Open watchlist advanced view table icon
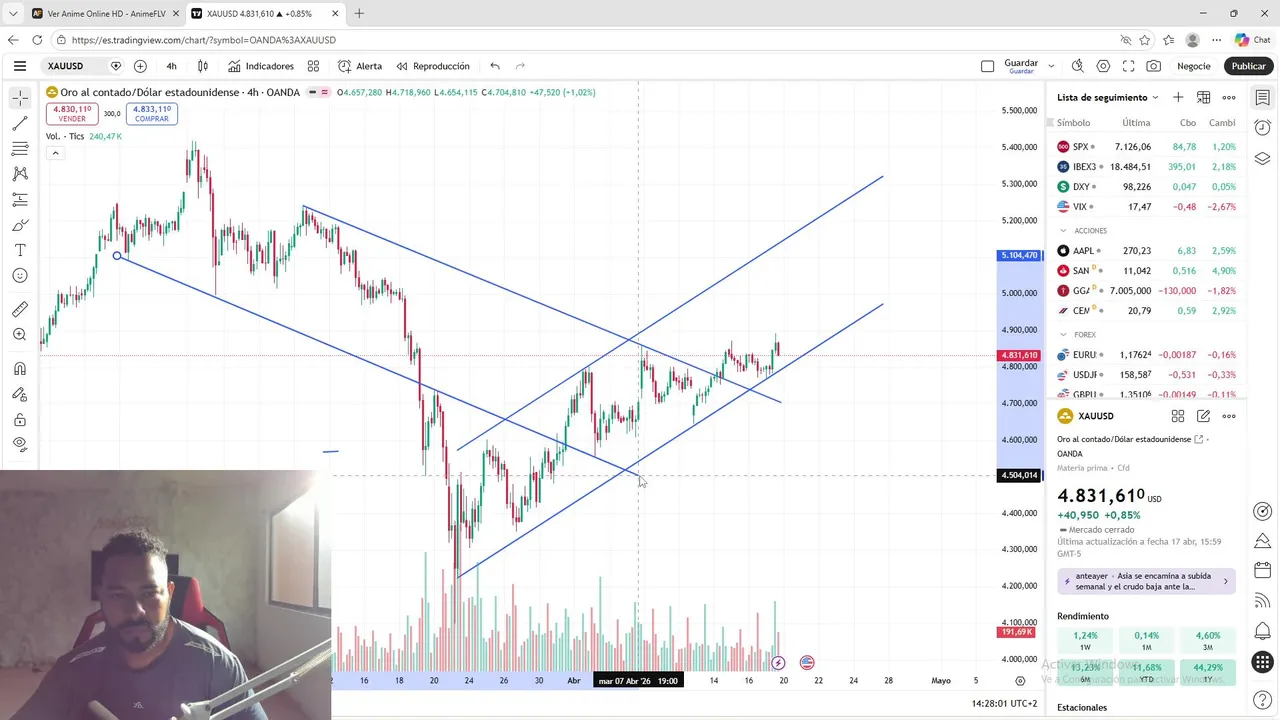1280x720 pixels. [x=1203, y=97]
